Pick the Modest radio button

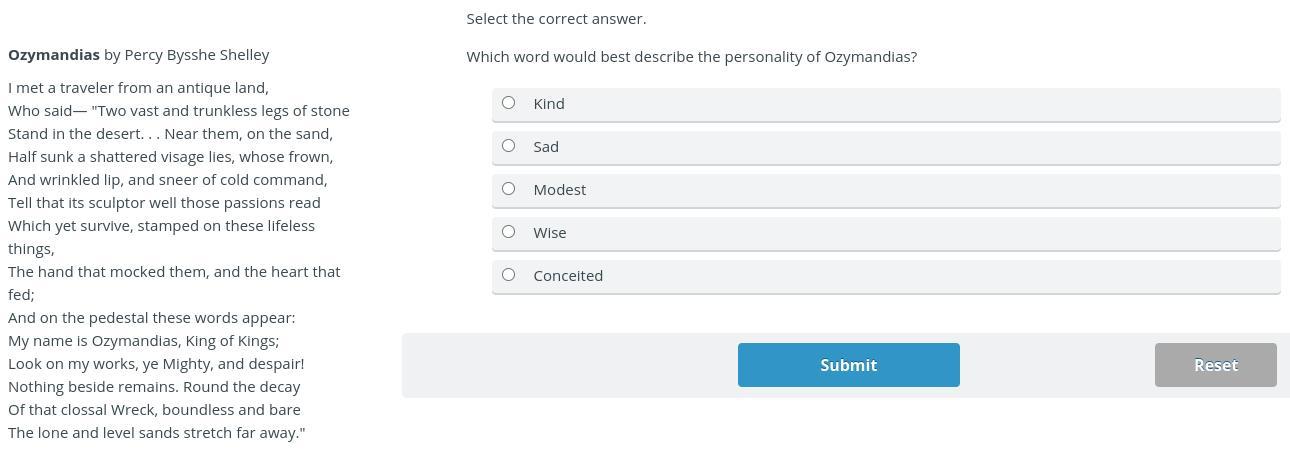[x=508, y=189]
